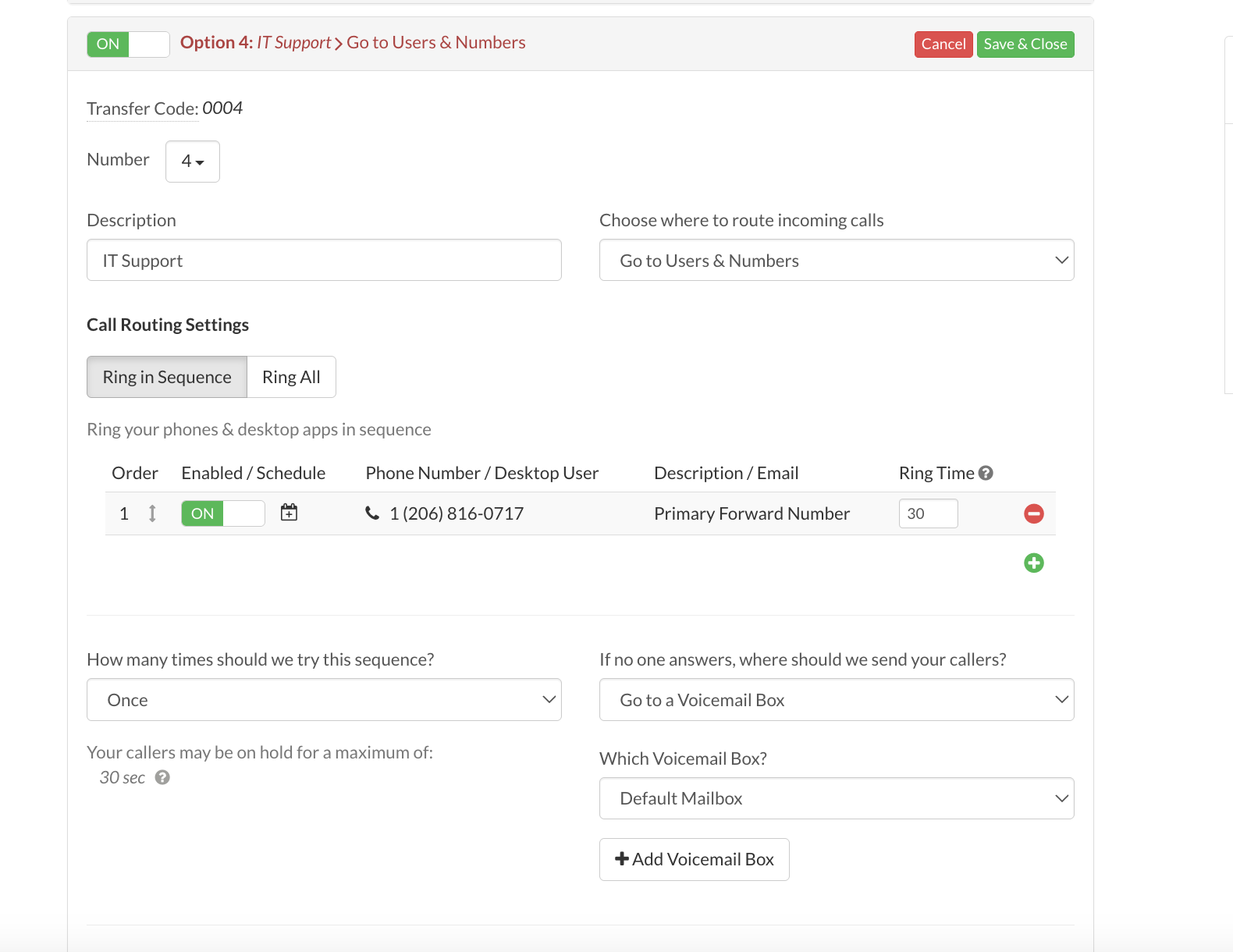This screenshot has width=1233, height=952.
Task: Open the Number 4 dropdown
Action: coord(192,162)
